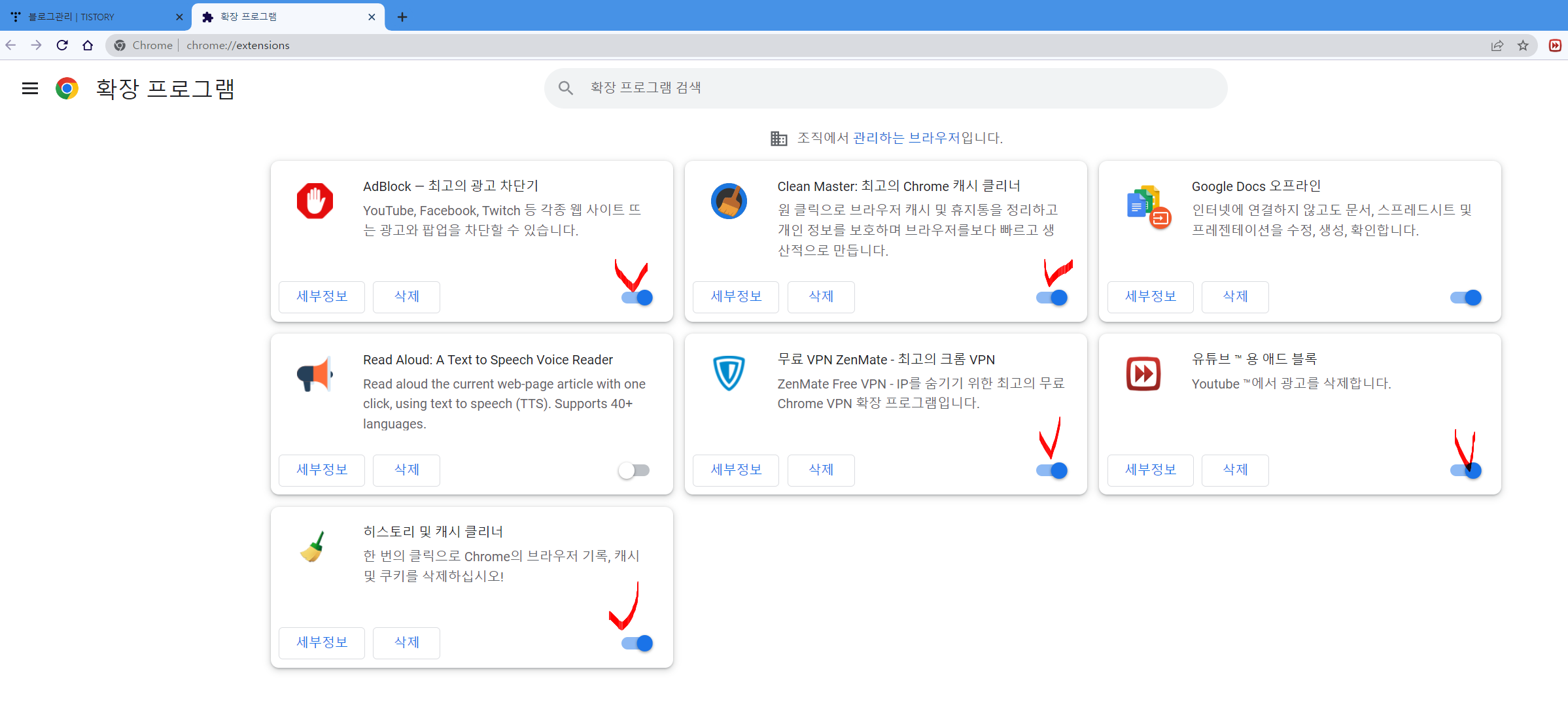Click the ZenMate VPN shield icon
Viewport: 1568px width, 726px height.
(x=729, y=373)
